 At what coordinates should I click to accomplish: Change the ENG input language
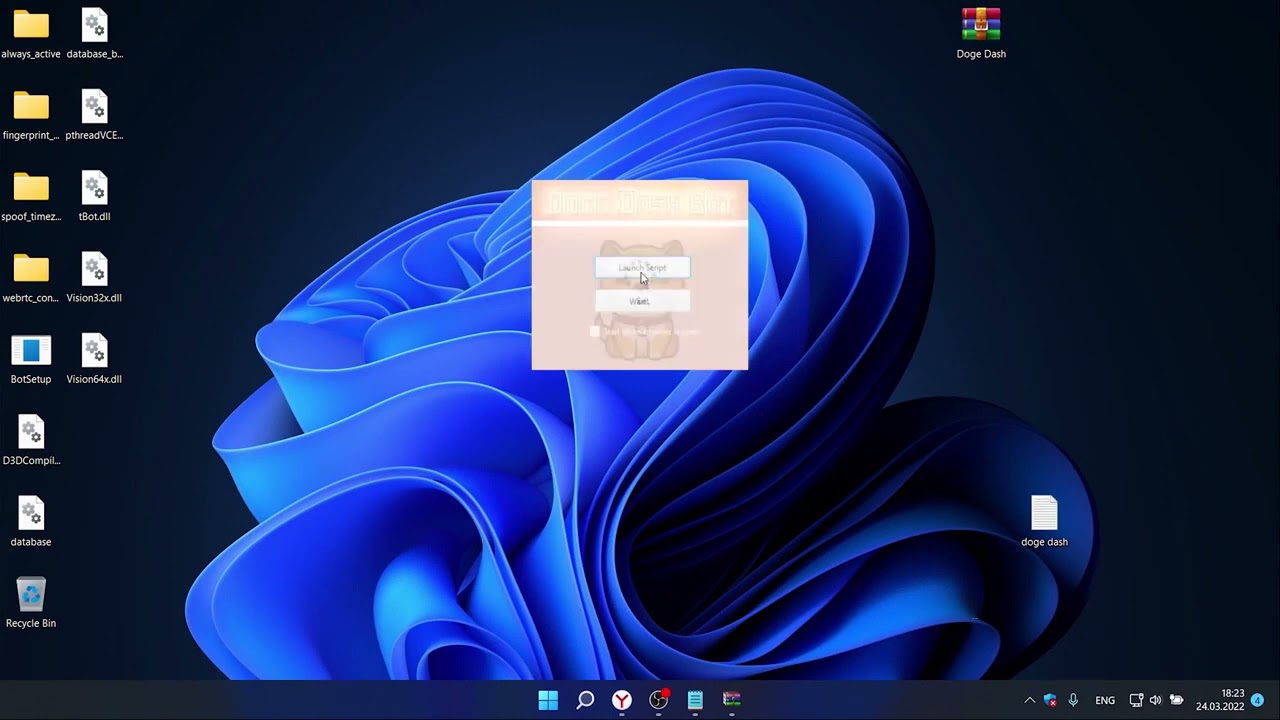point(1105,700)
